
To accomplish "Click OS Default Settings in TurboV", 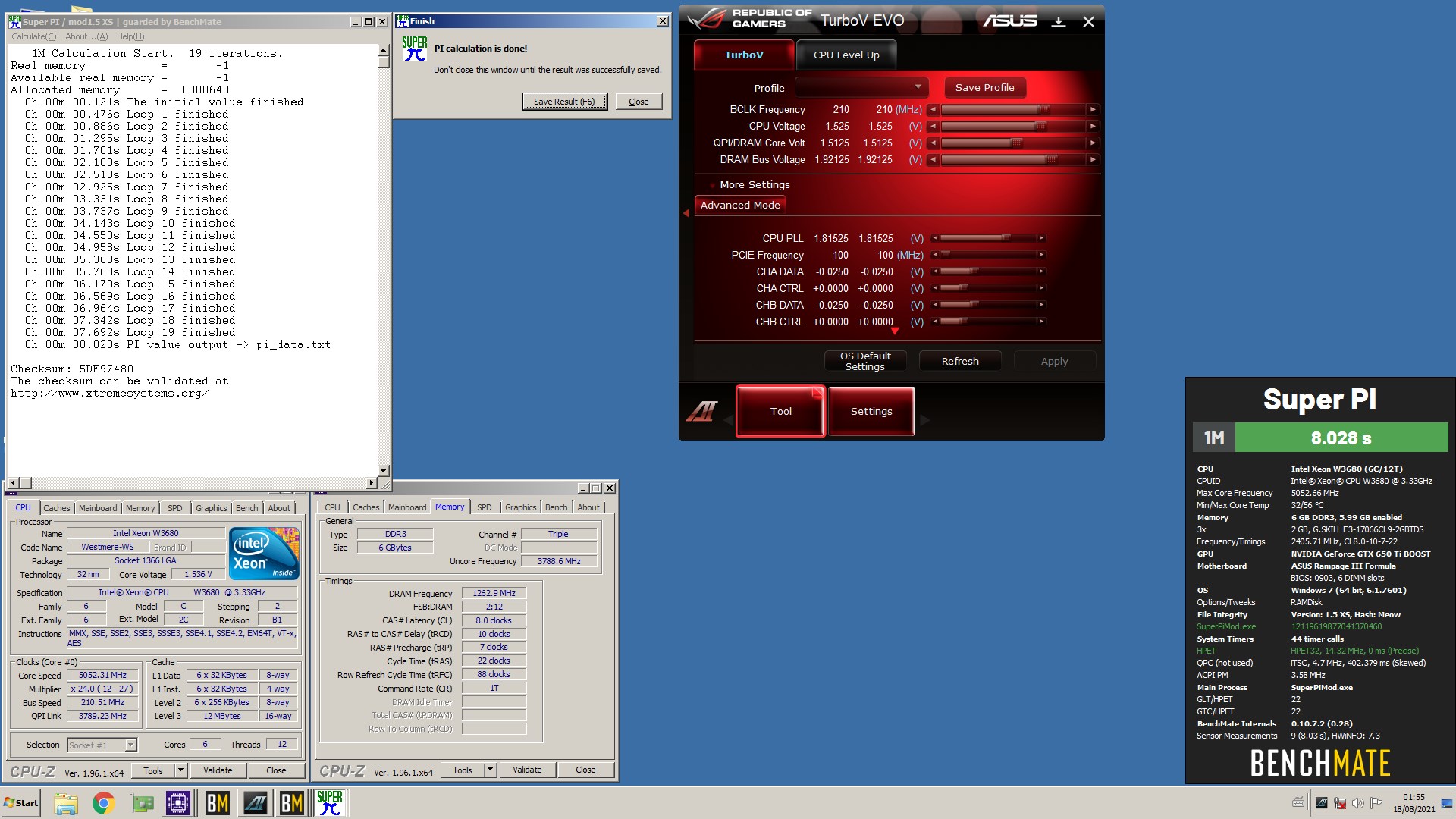I will 865,361.
